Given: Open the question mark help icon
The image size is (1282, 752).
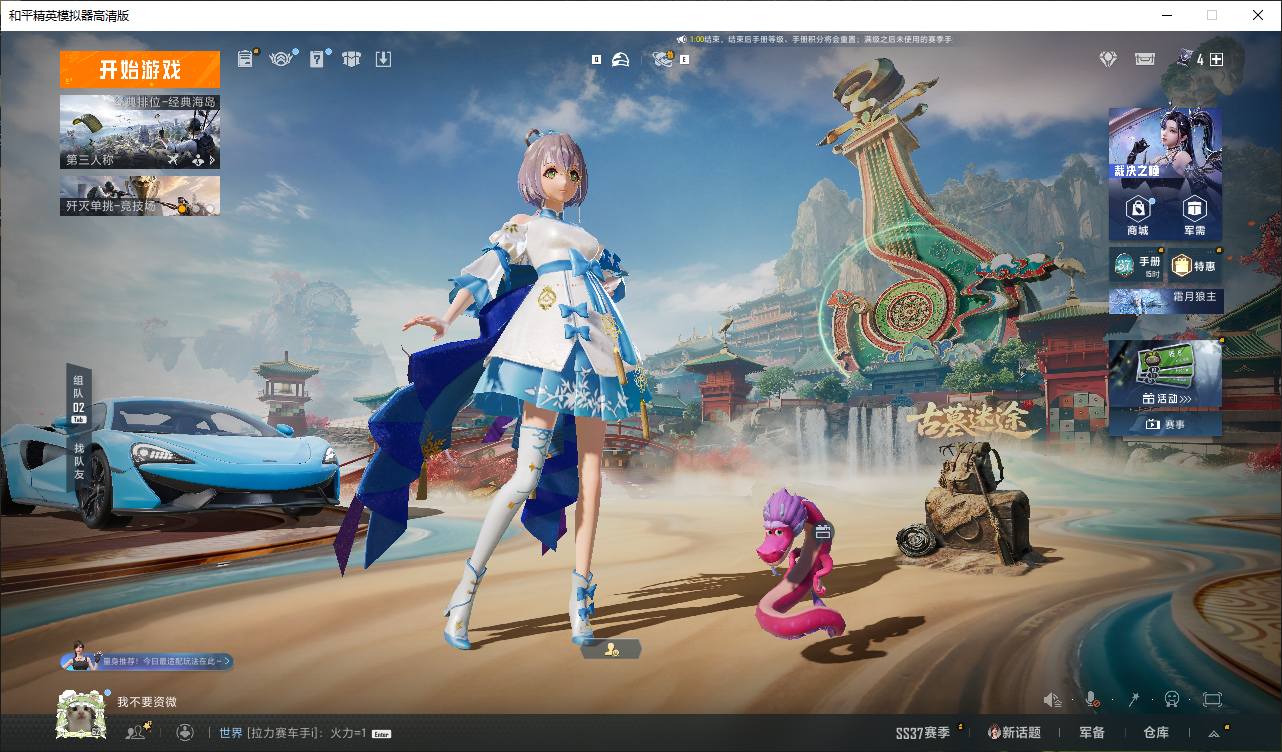Looking at the screenshot, I should [x=317, y=59].
